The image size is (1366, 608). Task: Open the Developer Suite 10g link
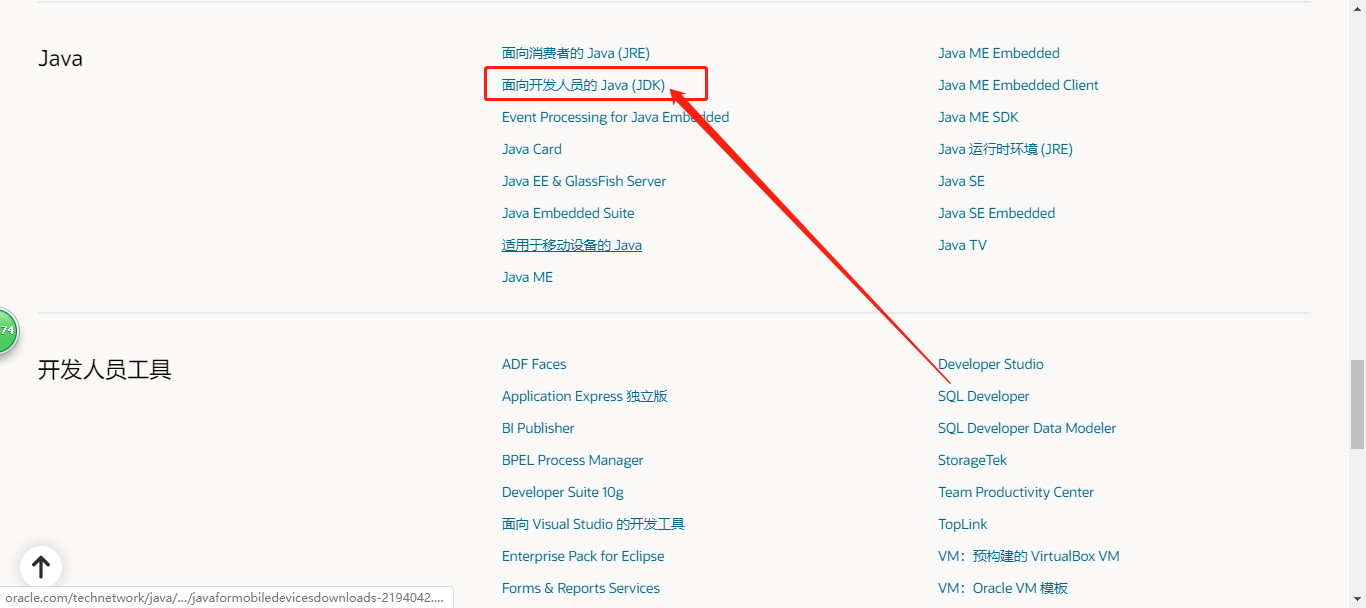[x=563, y=492]
